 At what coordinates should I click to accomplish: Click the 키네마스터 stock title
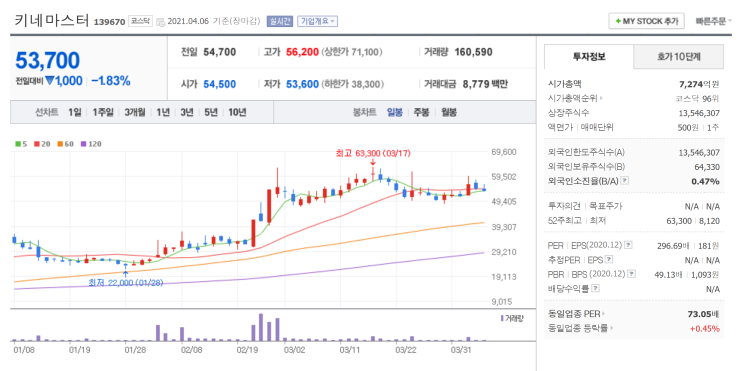pos(52,21)
